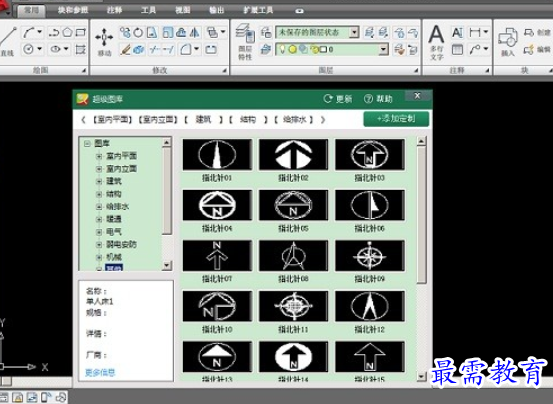
Task: Open the current layer 0 dropdown
Action: [384, 49]
